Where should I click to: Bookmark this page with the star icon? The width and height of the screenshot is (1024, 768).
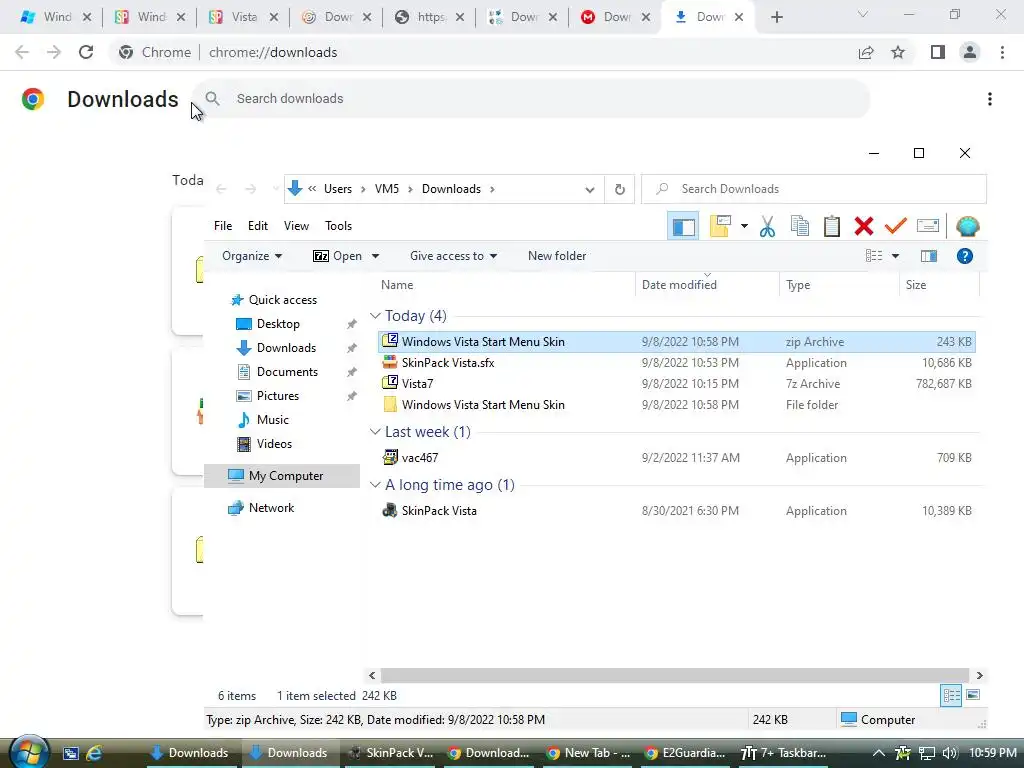tap(898, 52)
